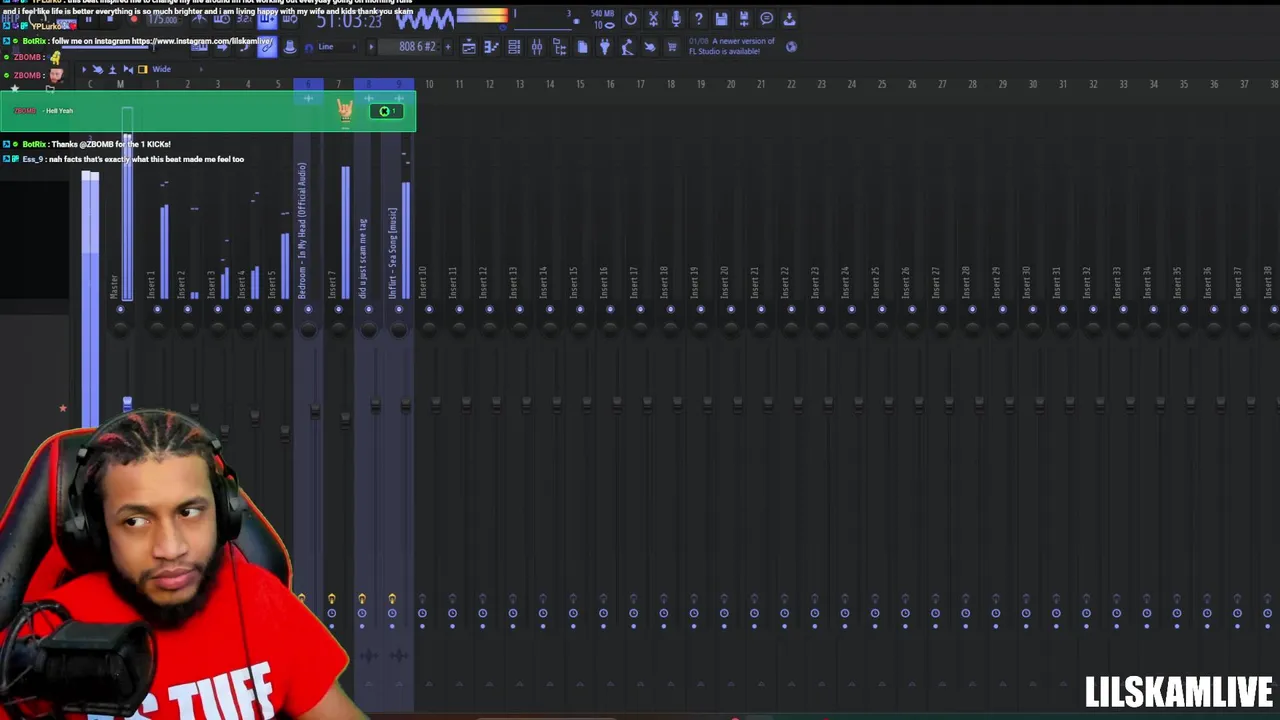Click the Insert 10 volume fader handle
This screenshot has width=1280, height=720.
[x=436, y=404]
